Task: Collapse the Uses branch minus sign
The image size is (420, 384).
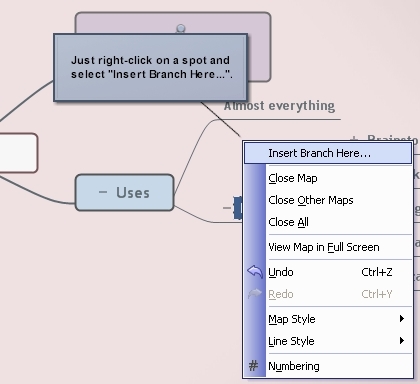Action: pos(103,192)
